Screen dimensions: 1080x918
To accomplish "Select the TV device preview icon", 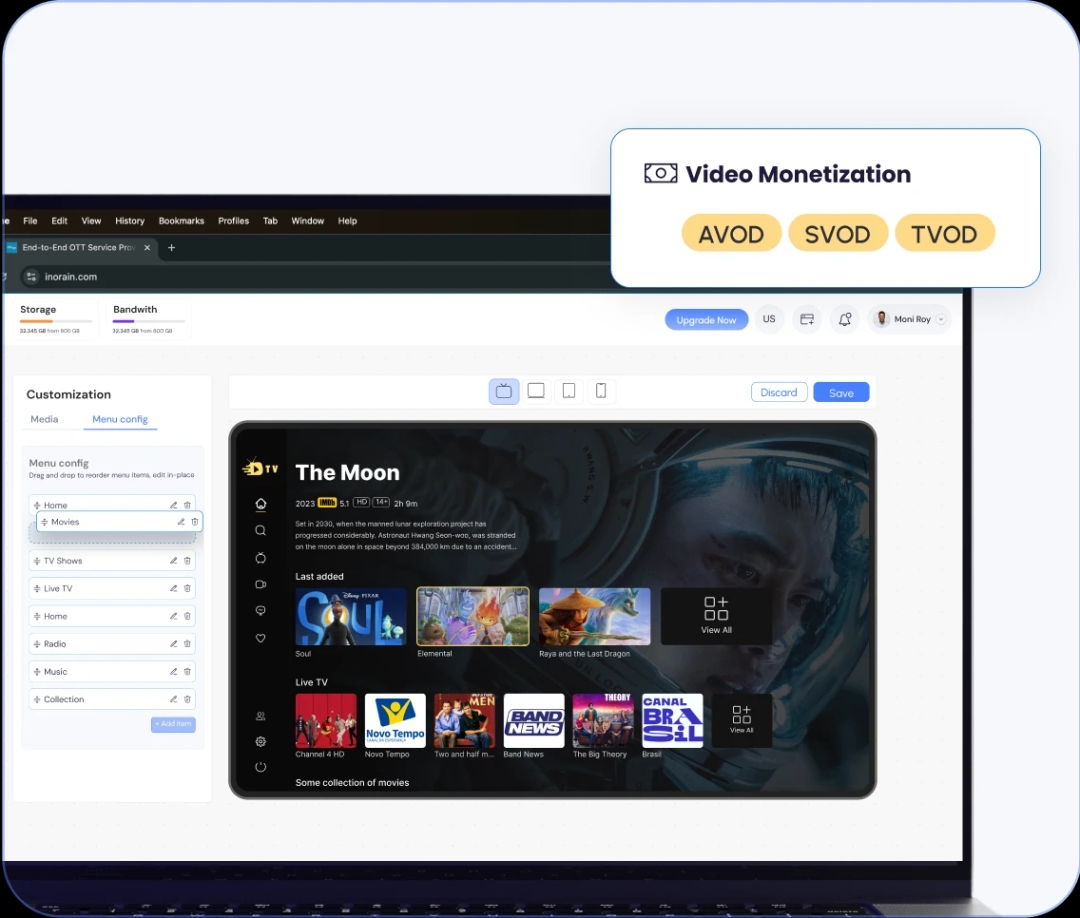I will pyautogui.click(x=504, y=391).
